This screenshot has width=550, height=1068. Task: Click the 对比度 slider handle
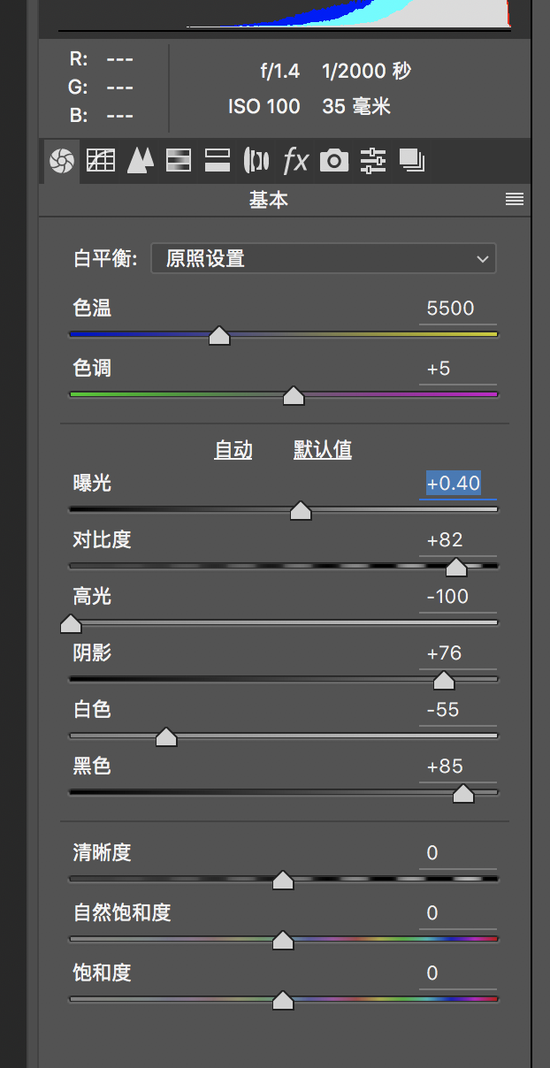[x=456, y=567]
